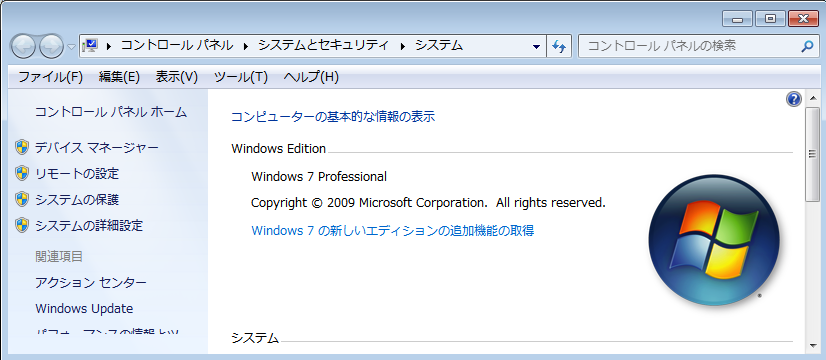Open the 編集(E) menu

119,77
